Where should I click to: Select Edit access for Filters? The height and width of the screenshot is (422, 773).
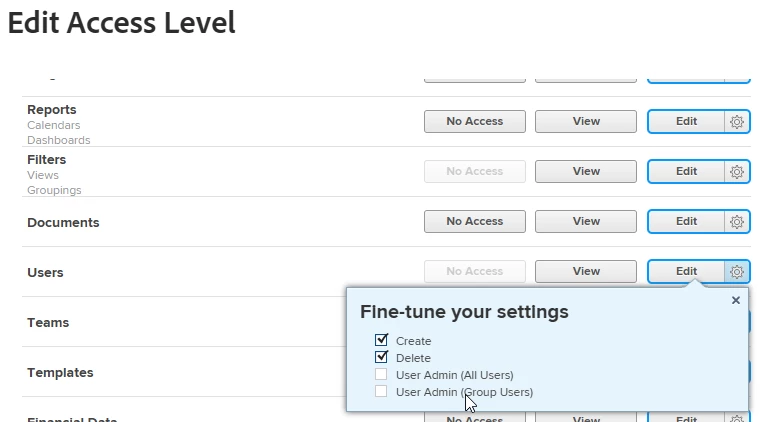click(x=686, y=172)
